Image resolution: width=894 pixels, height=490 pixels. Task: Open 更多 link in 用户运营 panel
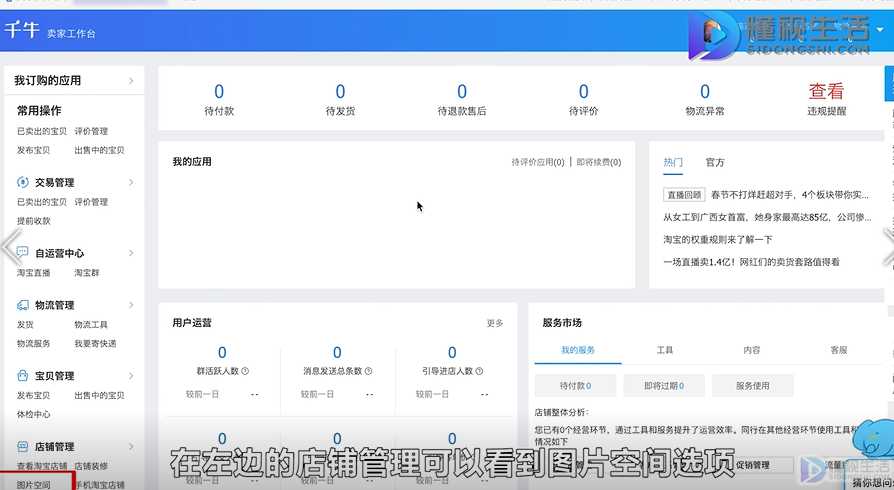[495, 323]
